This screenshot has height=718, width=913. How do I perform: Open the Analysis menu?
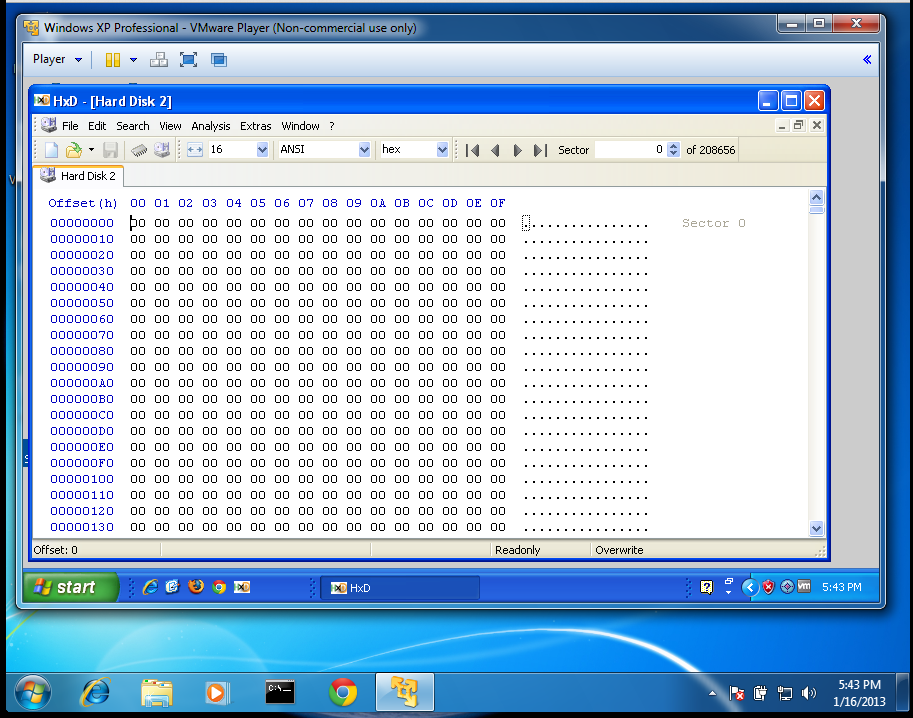pos(210,126)
